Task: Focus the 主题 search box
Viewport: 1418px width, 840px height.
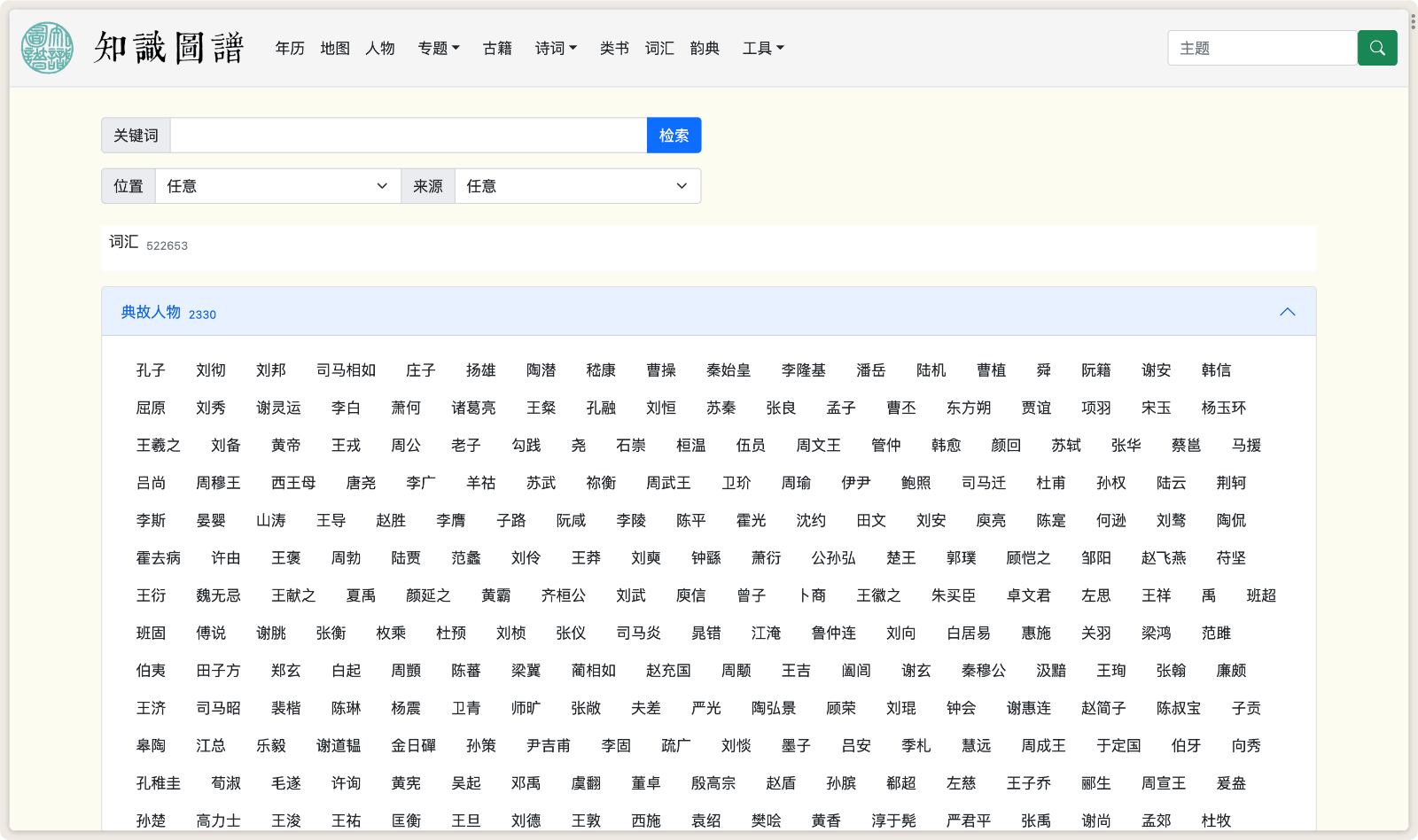Action: tap(1261, 48)
